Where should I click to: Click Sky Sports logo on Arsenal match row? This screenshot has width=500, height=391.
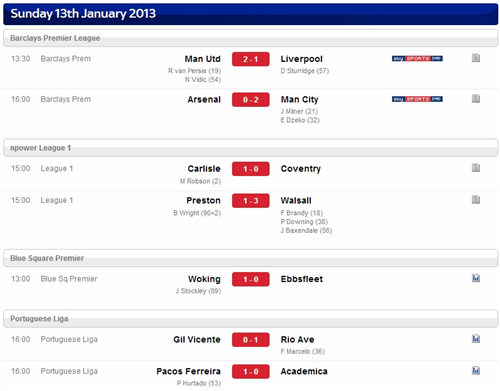point(417,99)
